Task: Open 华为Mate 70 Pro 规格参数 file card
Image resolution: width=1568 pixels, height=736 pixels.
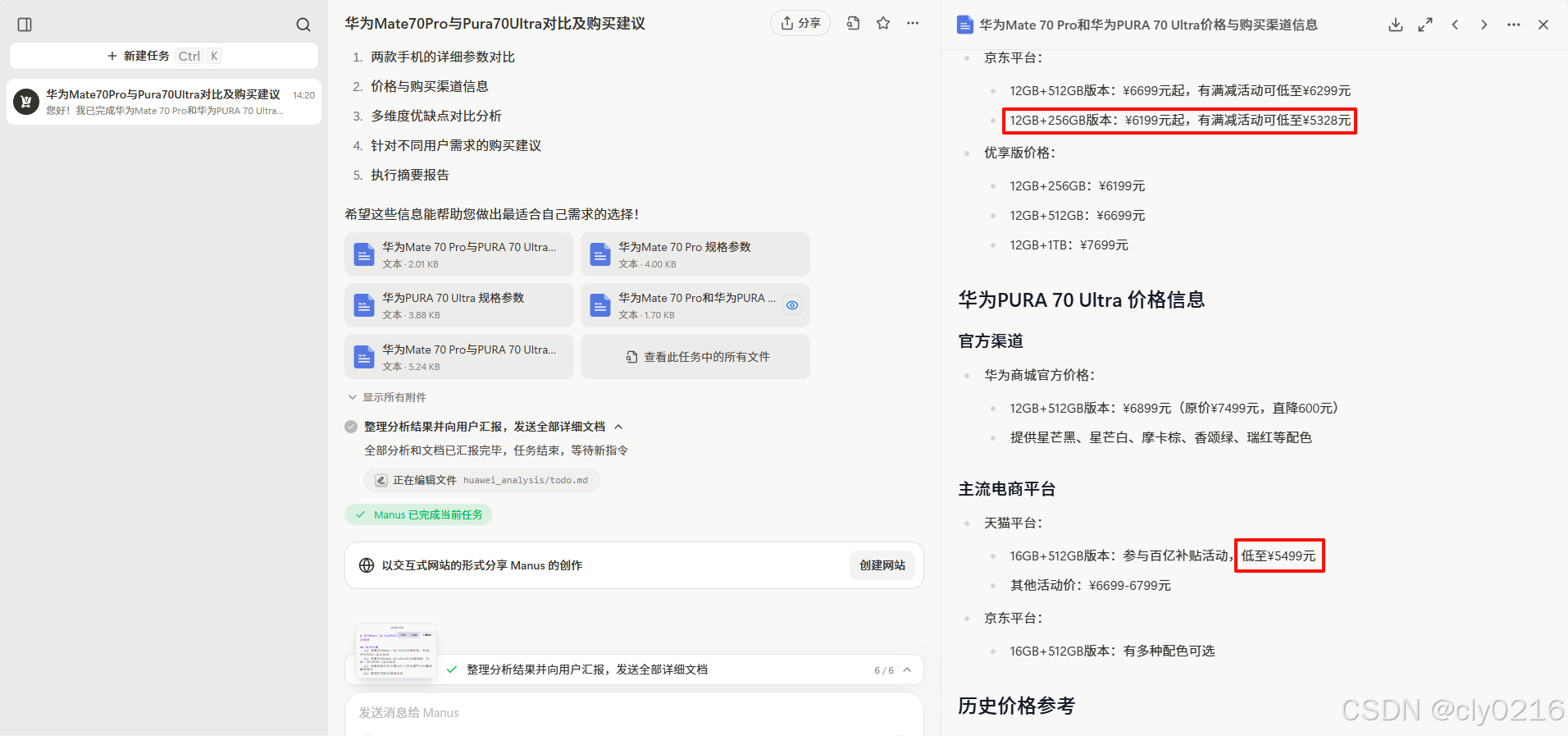Action: (695, 254)
